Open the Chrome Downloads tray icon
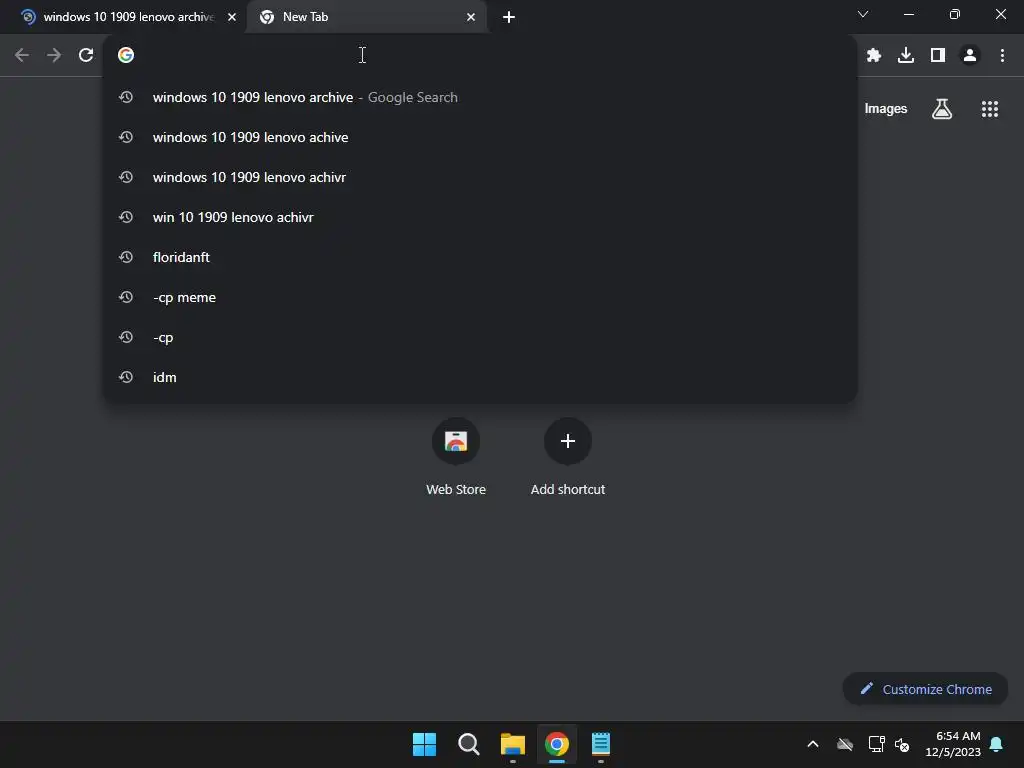Screen dimensions: 1024x768 tap(906, 56)
